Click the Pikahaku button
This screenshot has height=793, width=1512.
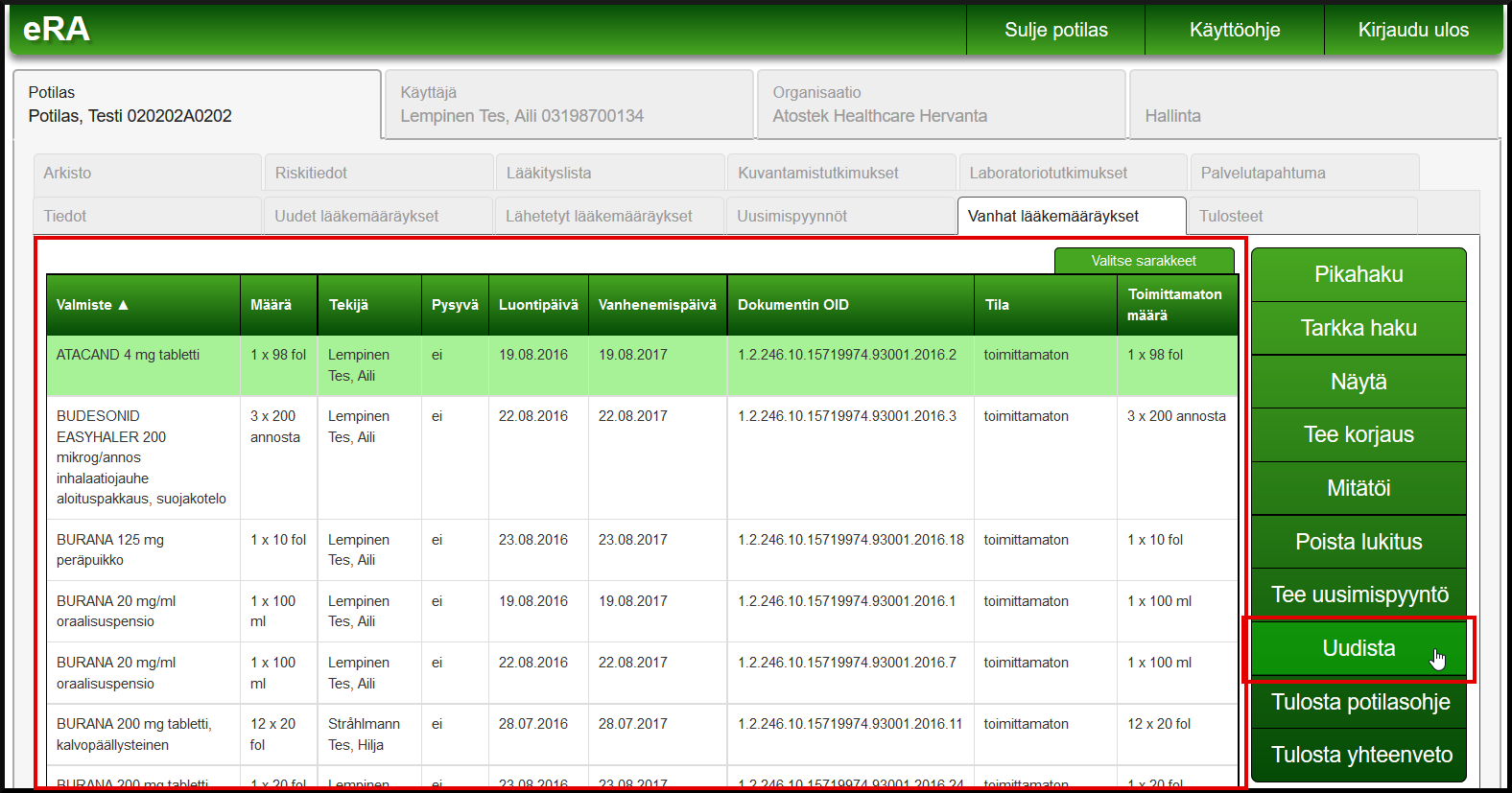(x=1358, y=274)
